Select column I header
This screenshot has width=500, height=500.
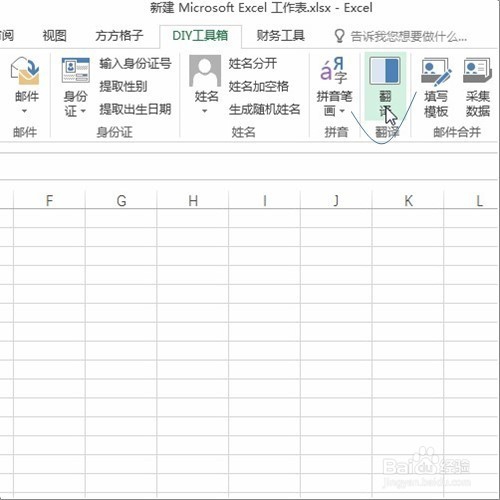pyautogui.click(x=264, y=201)
